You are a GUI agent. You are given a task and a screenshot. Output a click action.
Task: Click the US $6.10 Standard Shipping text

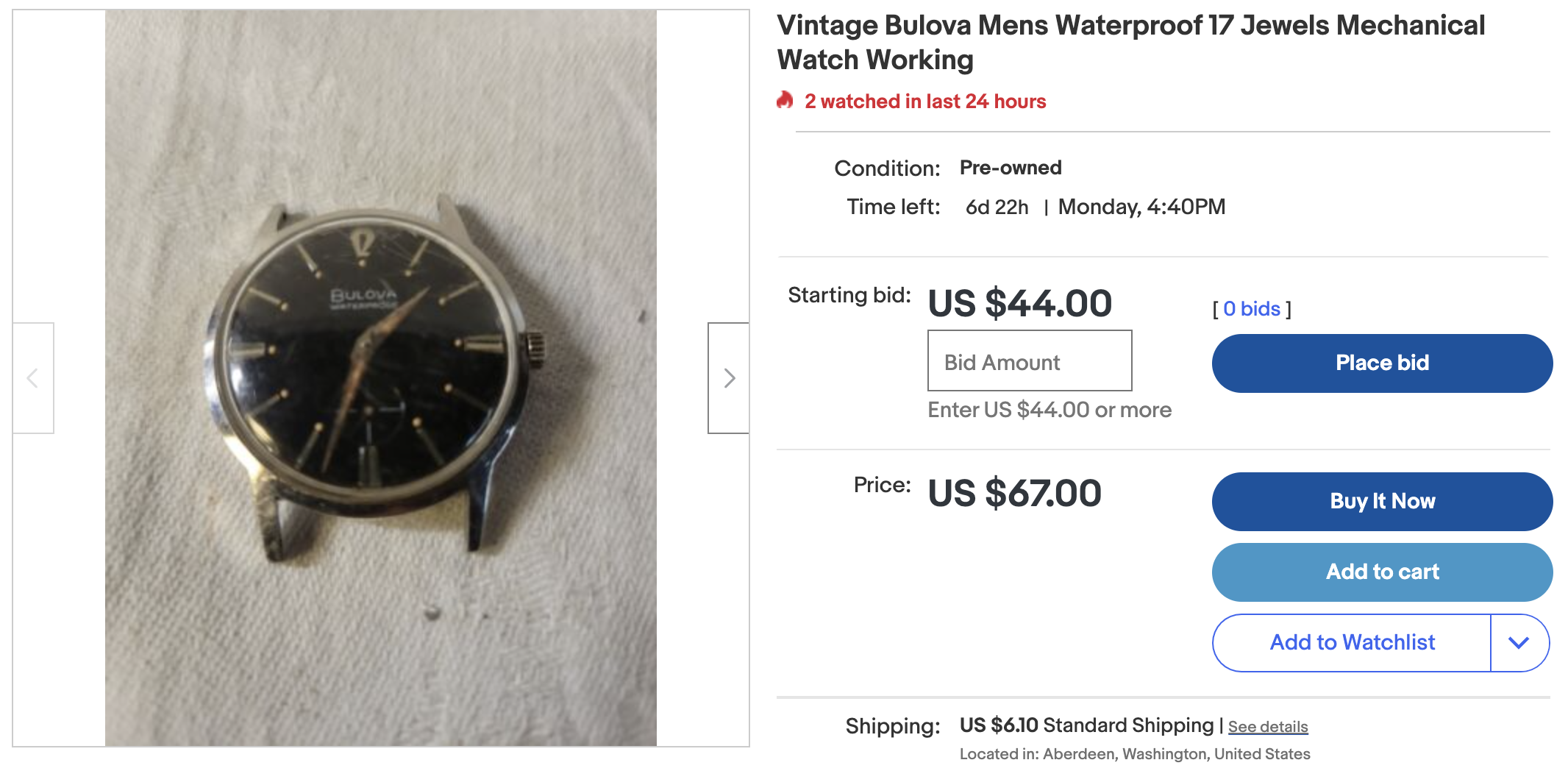click(1086, 725)
